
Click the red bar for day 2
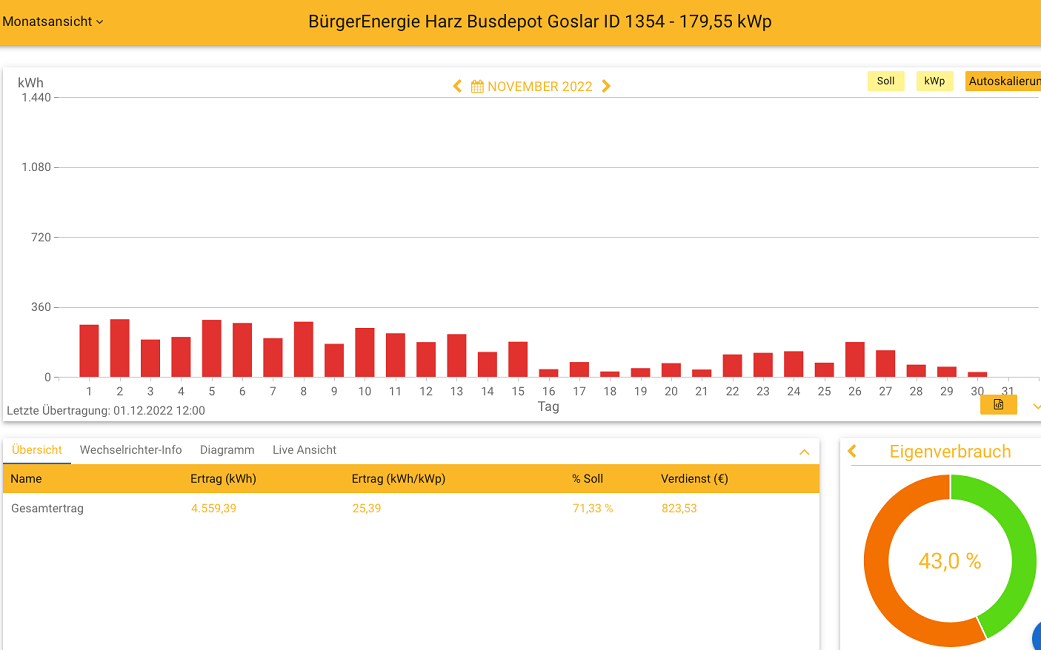tap(120, 348)
